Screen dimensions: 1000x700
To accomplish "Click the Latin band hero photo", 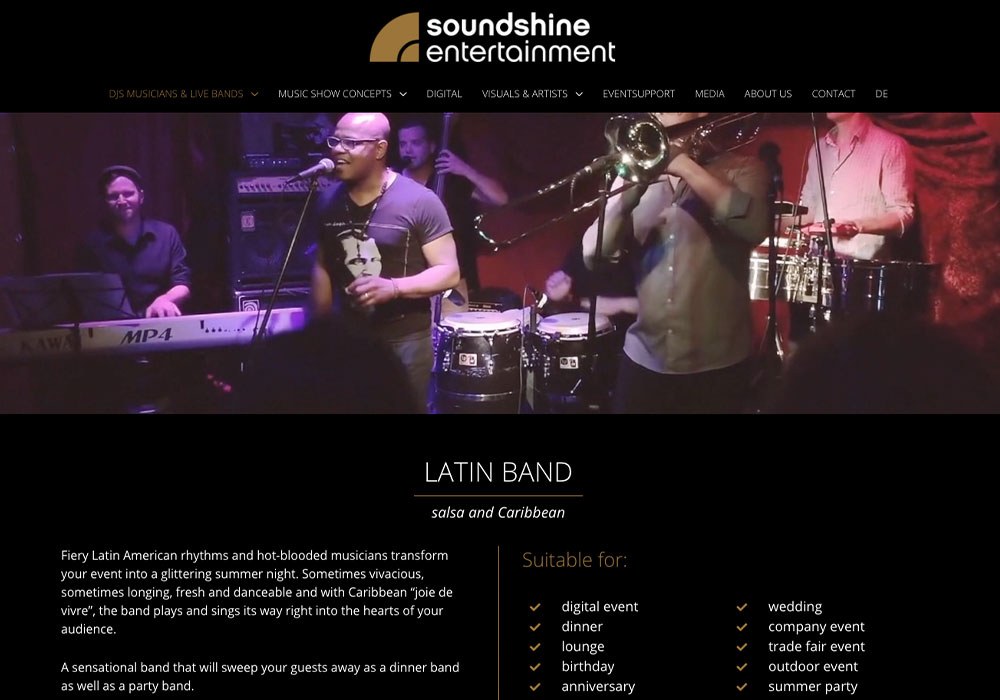I will pos(500,263).
